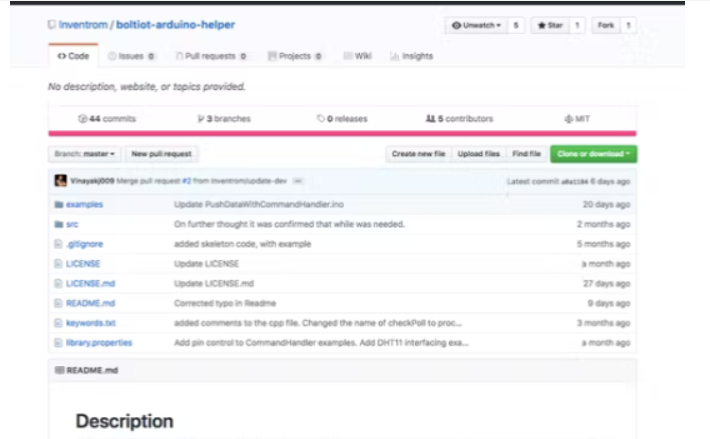Click the repository book icon beside Inventrom
Image resolution: width=710 pixels, height=439 pixels.
pos(52,24)
